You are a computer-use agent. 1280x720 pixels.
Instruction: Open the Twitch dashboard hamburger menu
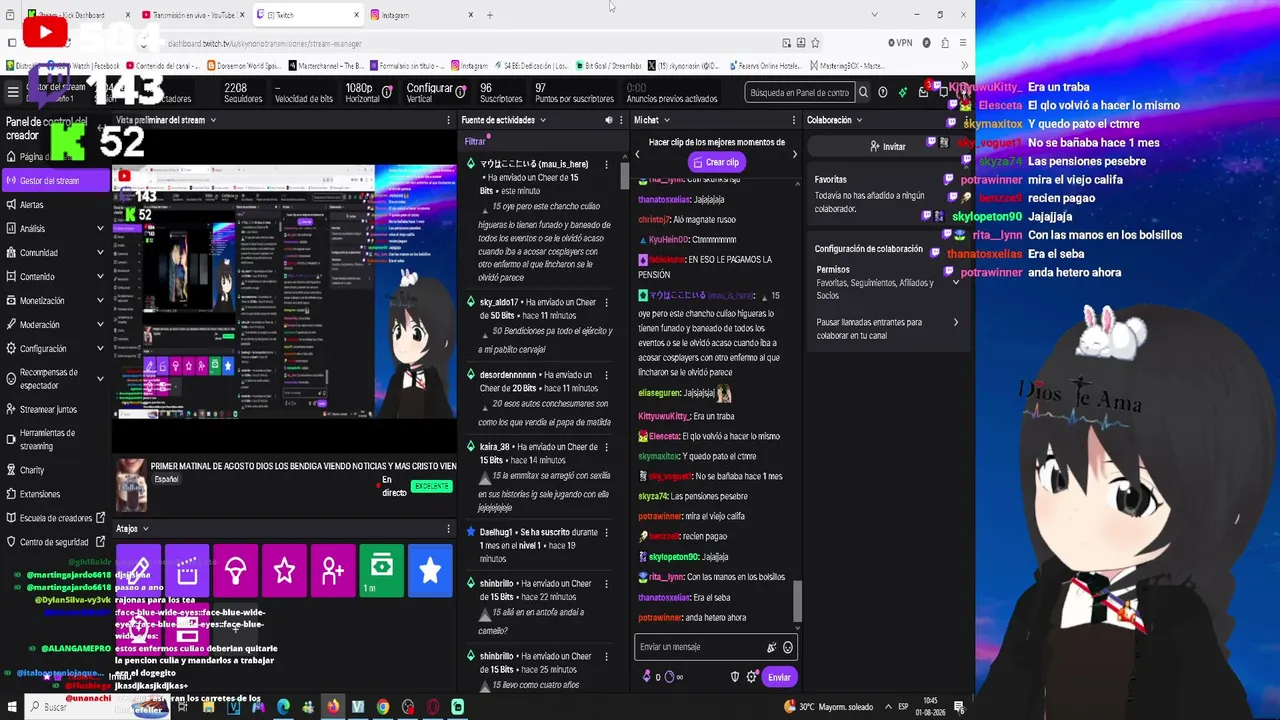pyautogui.click(x=13, y=92)
